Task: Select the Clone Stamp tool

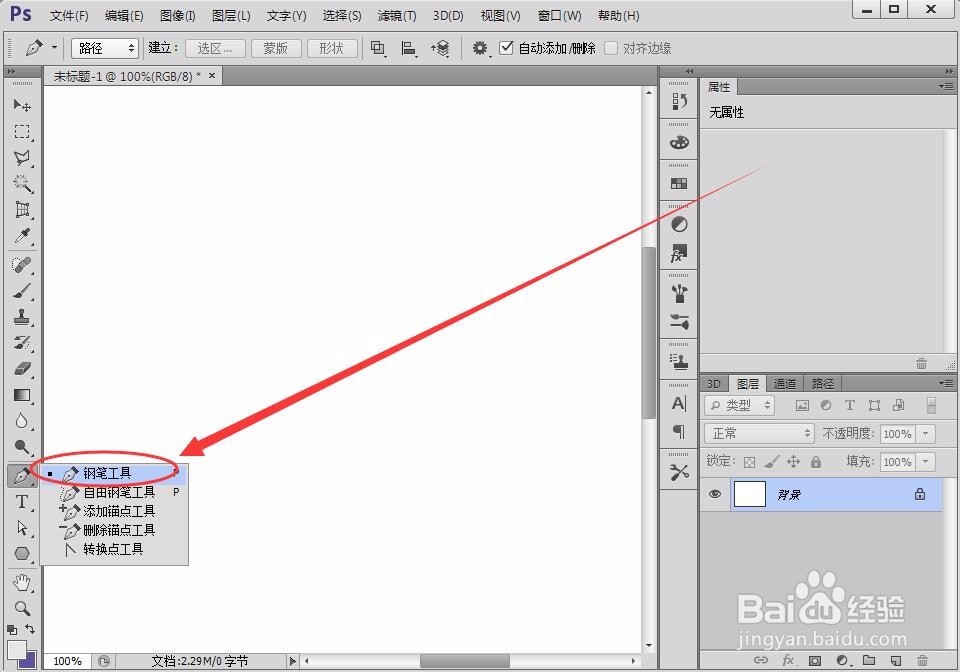Action: (22, 317)
